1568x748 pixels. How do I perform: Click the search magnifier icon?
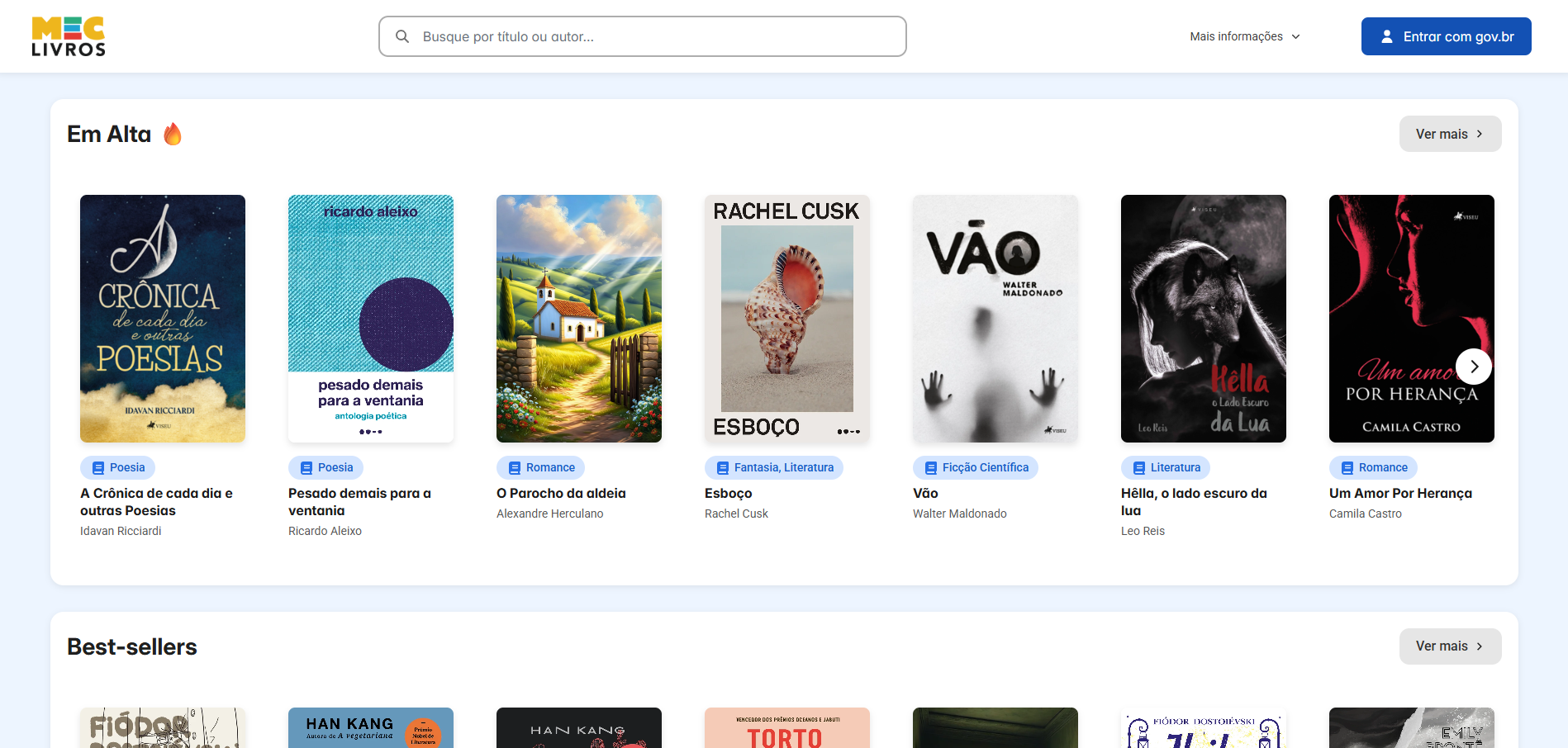[x=402, y=36]
